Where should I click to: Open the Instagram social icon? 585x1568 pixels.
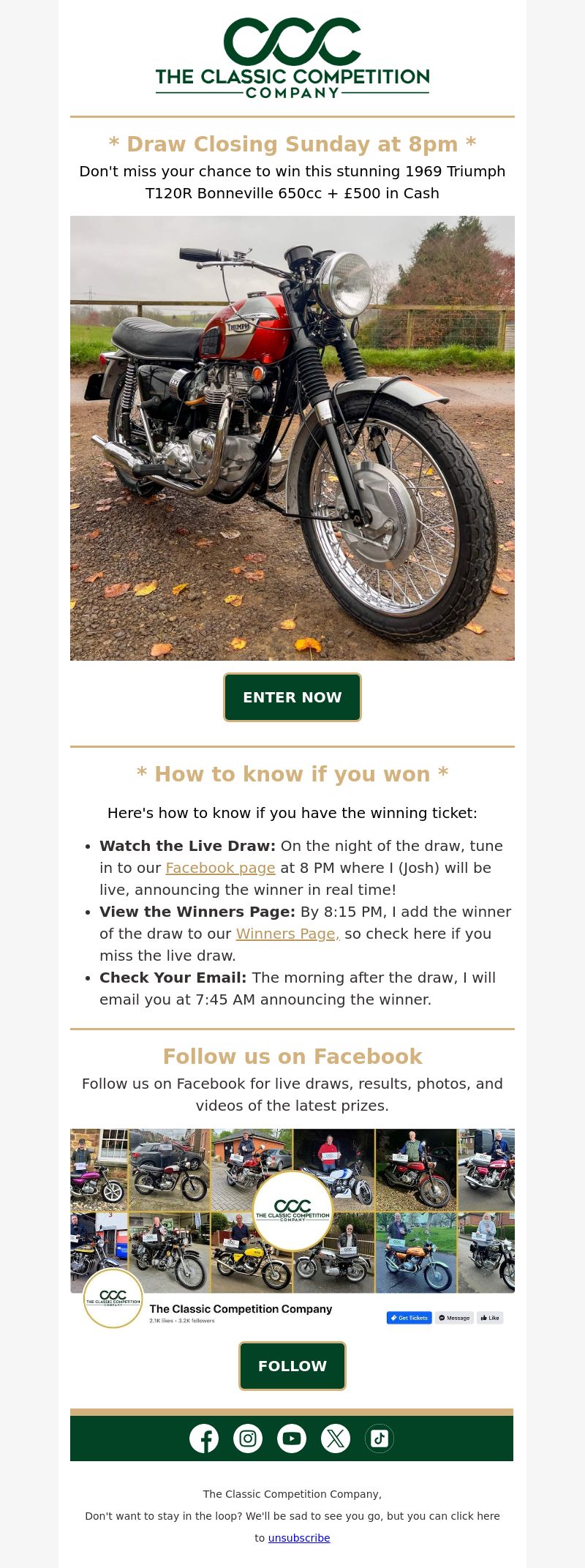pyautogui.click(x=248, y=1438)
